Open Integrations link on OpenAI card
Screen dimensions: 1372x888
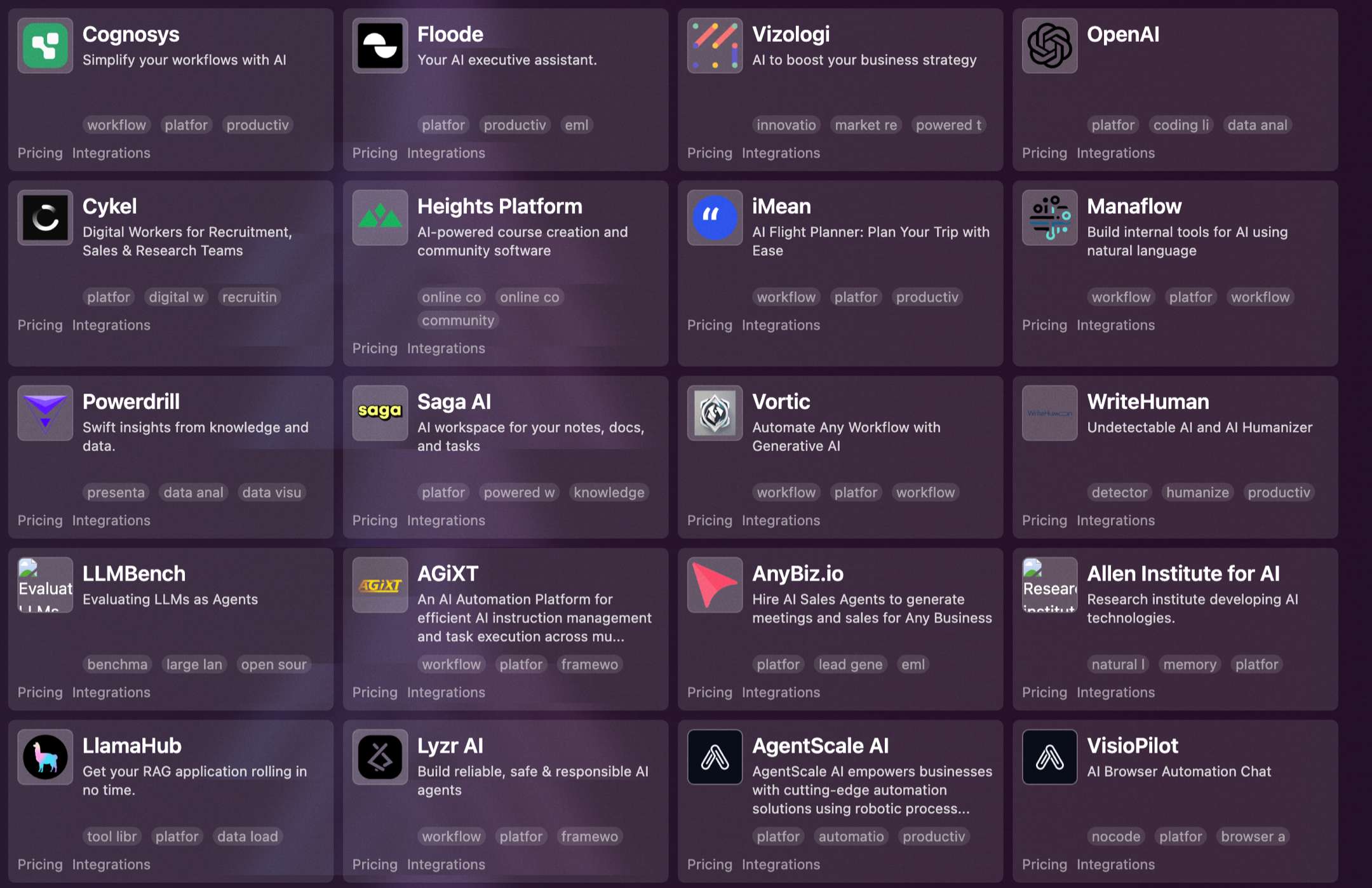[x=1115, y=153]
